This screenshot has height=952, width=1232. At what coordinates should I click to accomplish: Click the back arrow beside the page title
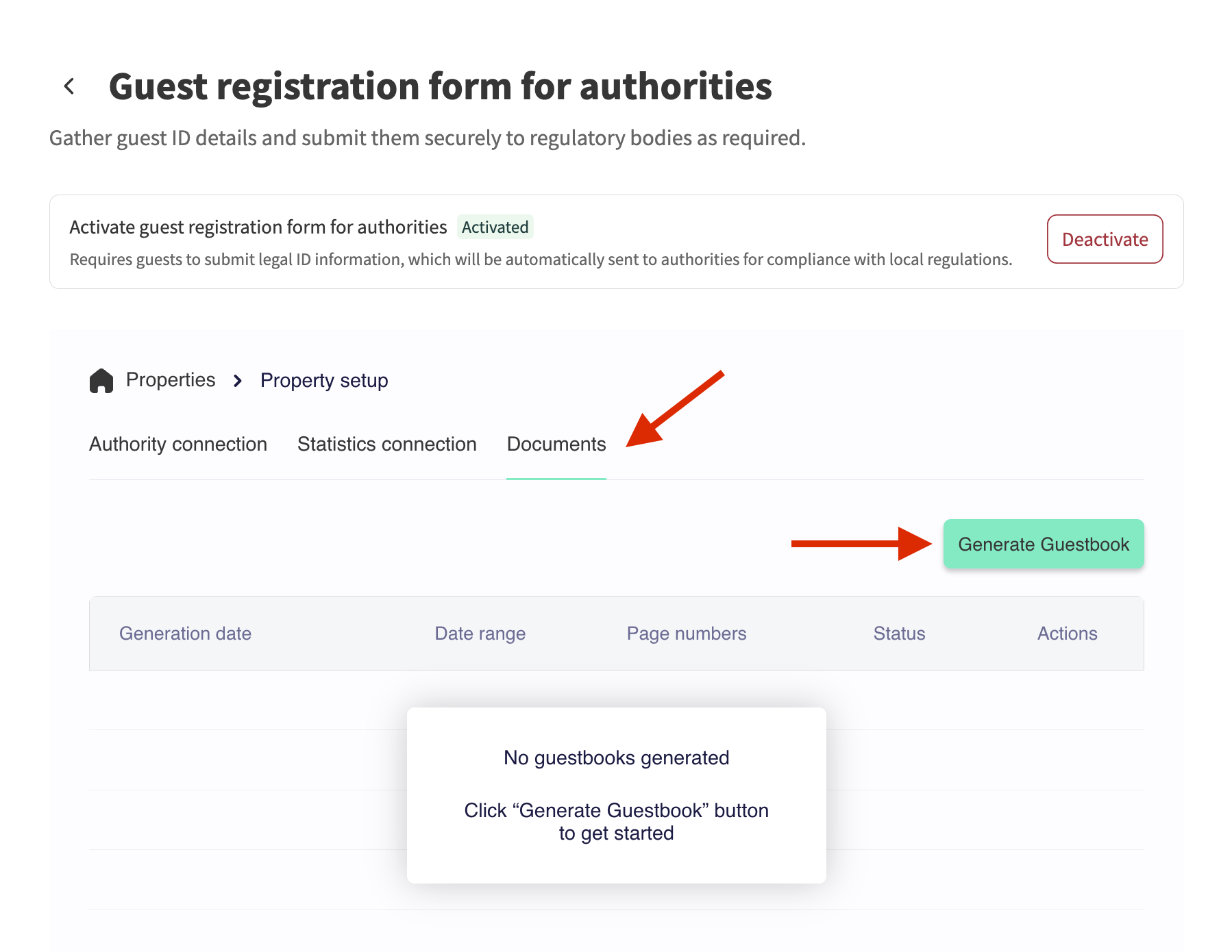click(x=69, y=86)
